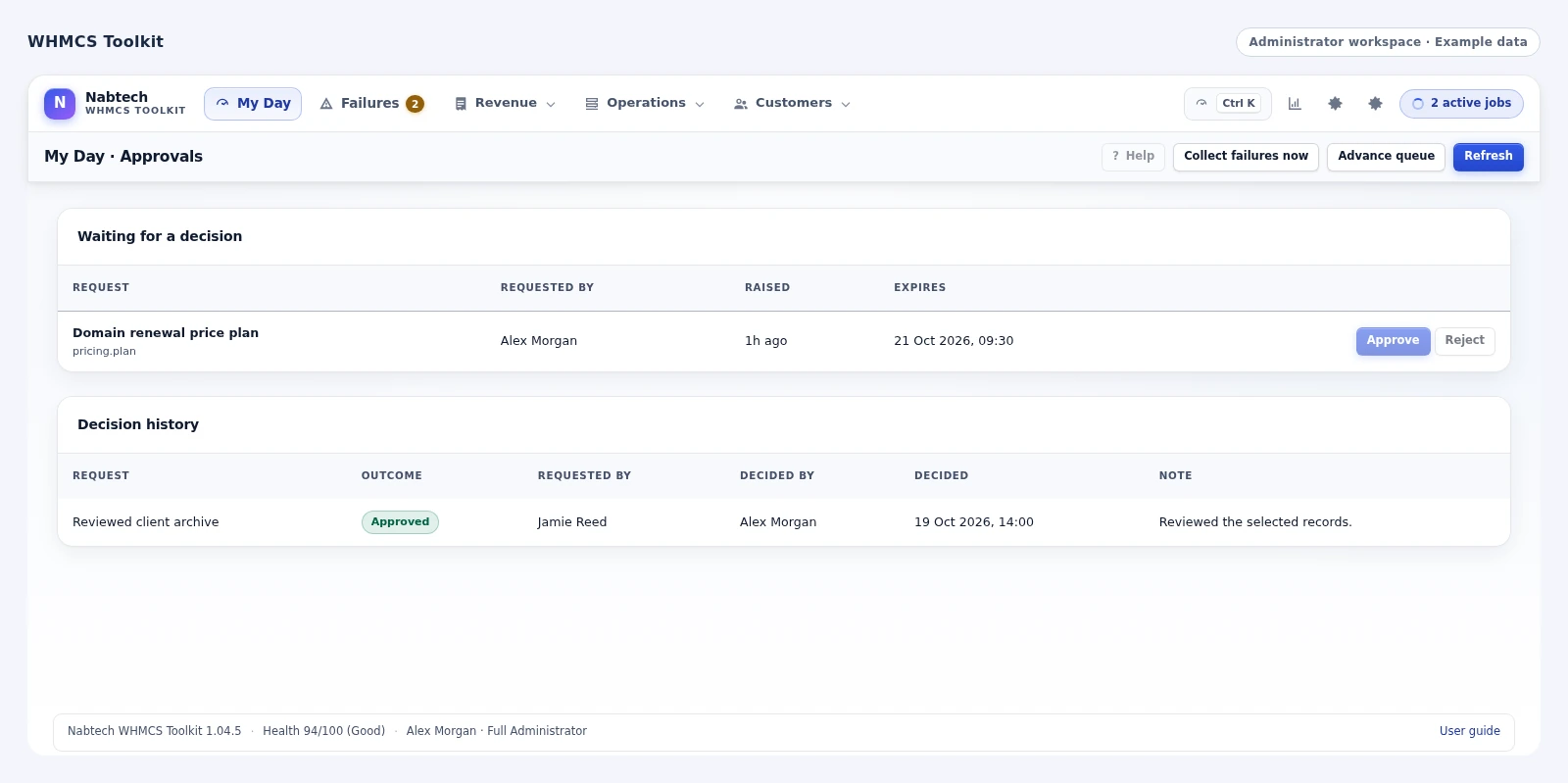Viewport: 1568px width, 783px height.
Task: Expand the Revenue dropdown menu
Action: (506, 103)
